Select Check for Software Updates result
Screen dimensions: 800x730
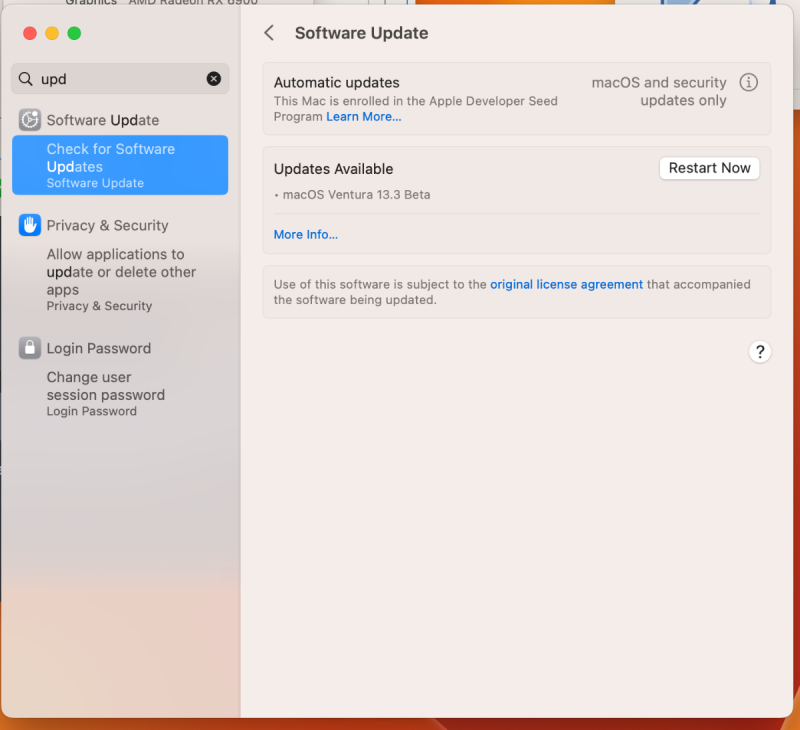pyautogui.click(x=120, y=165)
